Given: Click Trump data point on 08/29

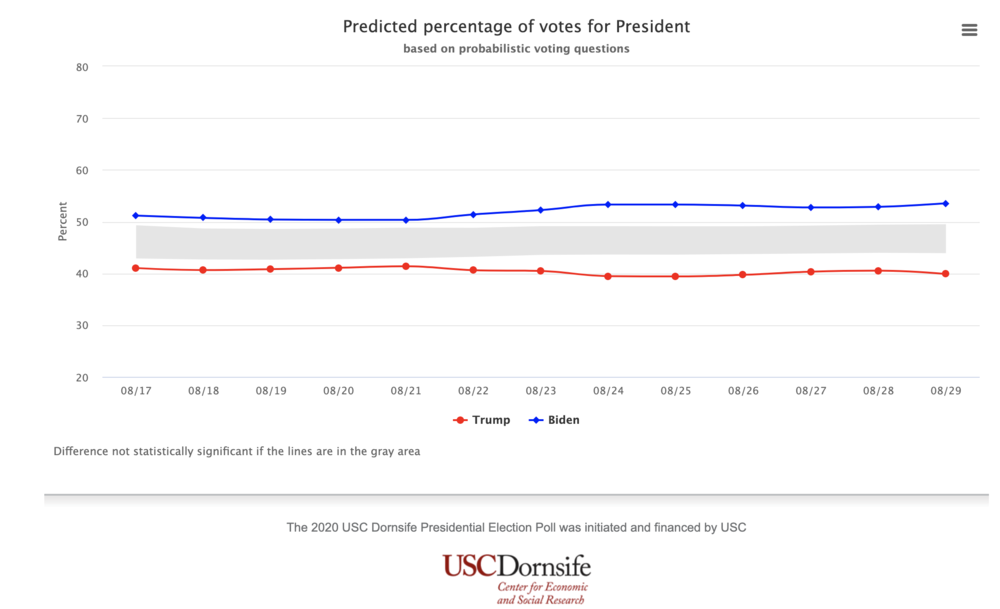Looking at the screenshot, I should click(x=945, y=274).
